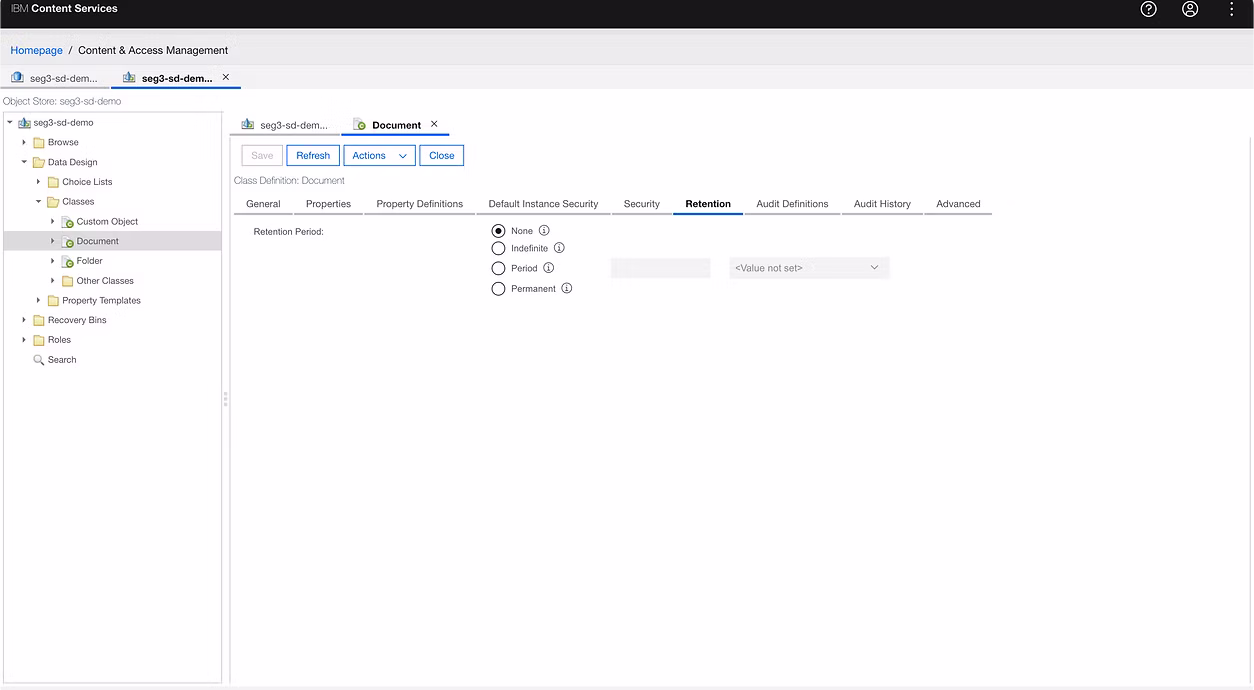Click the Choice Lists folder icon

click(53, 182)
